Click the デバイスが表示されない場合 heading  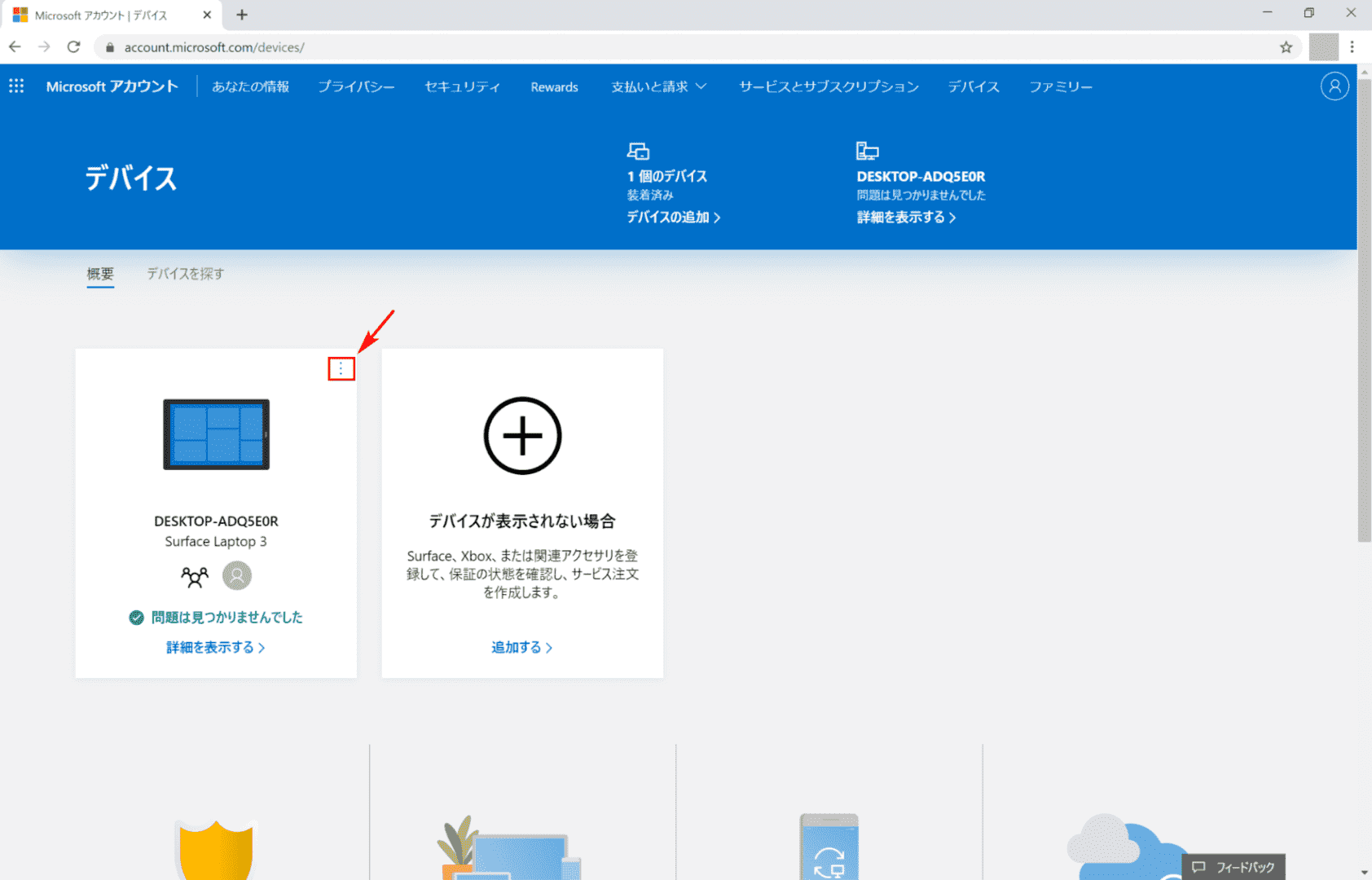pos(522,521)
